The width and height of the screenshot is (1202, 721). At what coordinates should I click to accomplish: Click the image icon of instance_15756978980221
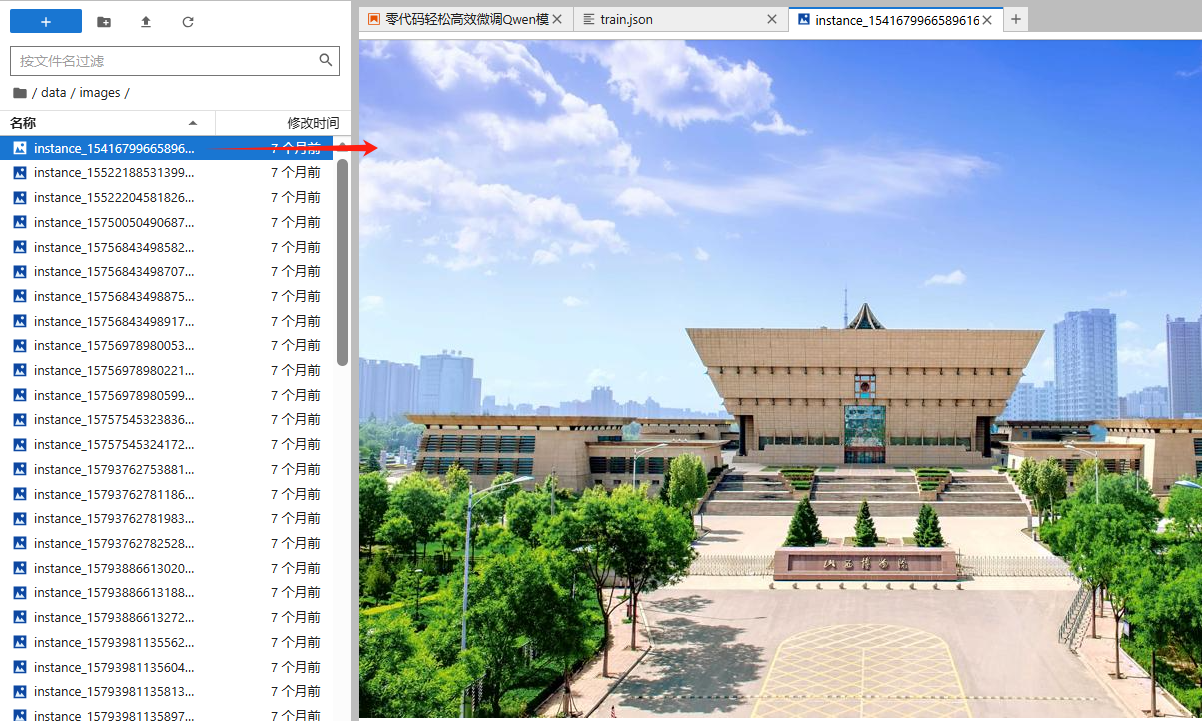point(19,370)
